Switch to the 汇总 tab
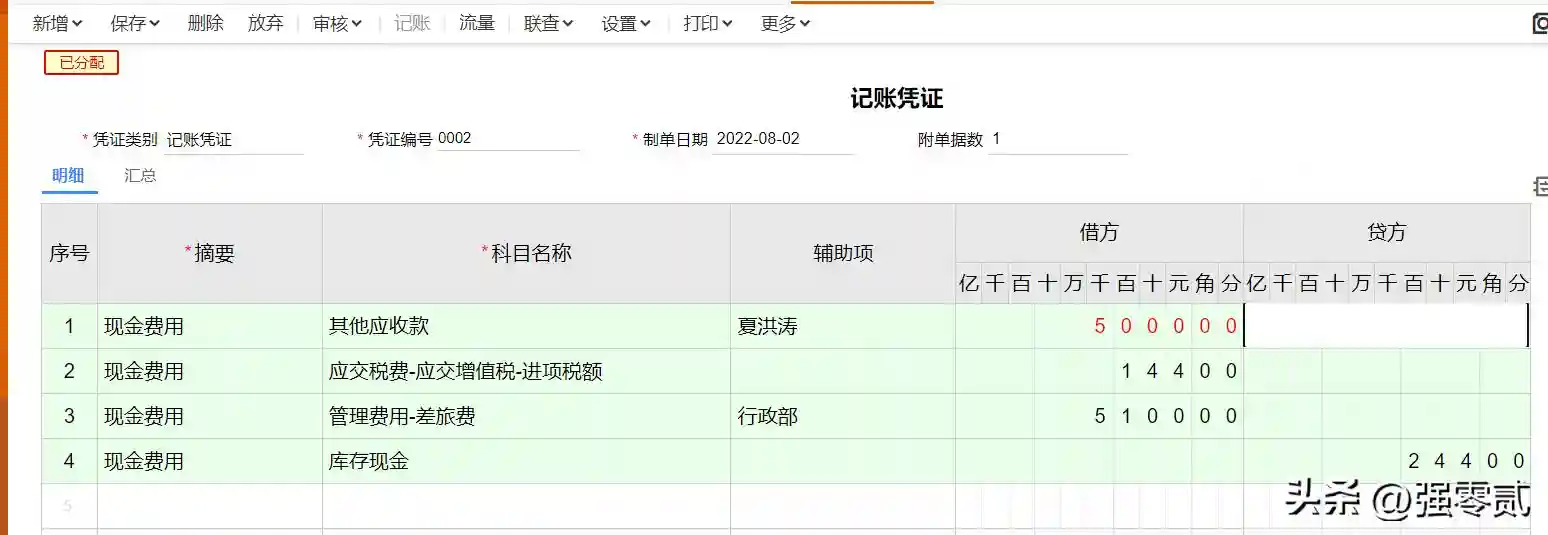This screenshot has height=535, width=1548. [140, 176]
